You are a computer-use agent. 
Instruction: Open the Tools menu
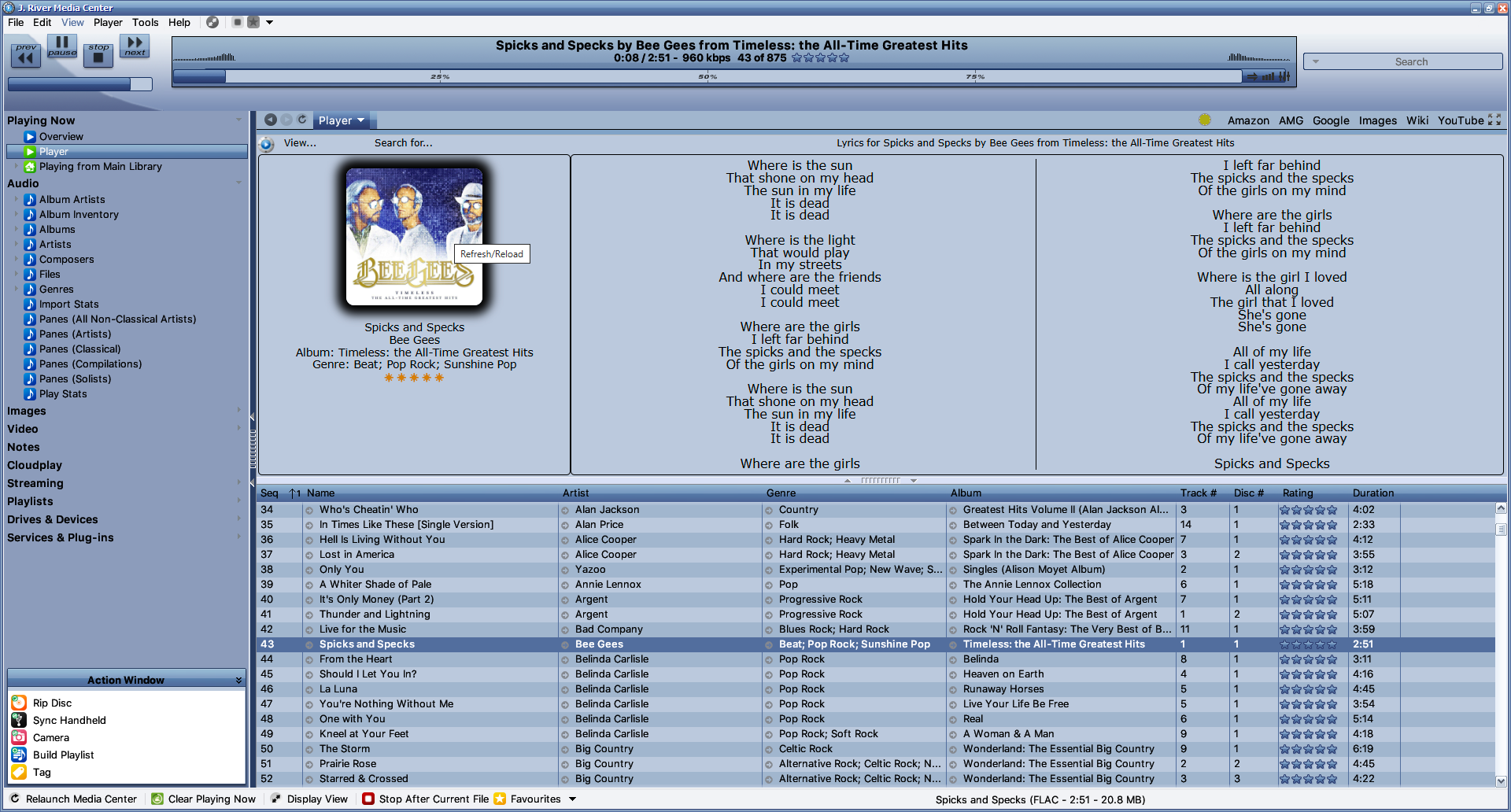(145, 22)
